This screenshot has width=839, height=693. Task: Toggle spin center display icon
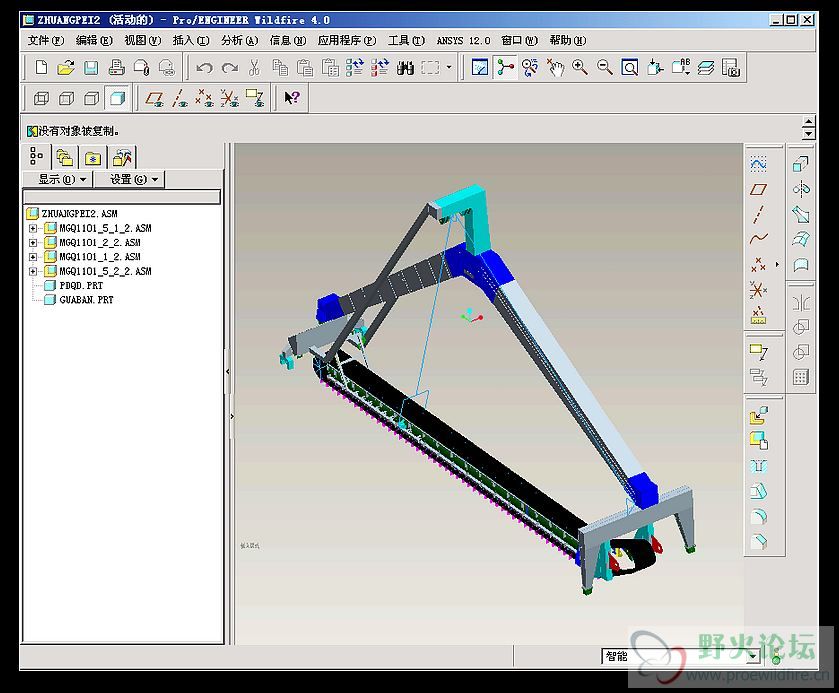click(x=505, y=67)
